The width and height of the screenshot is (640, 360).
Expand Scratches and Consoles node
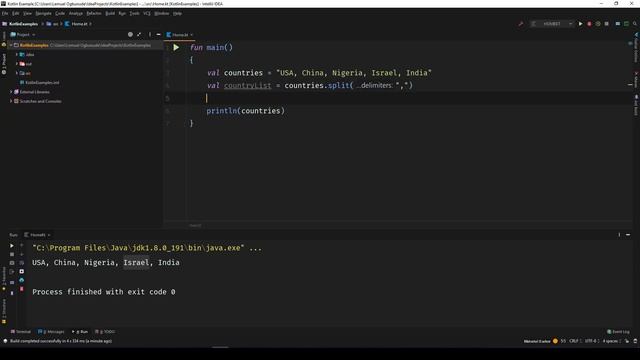pyautogui.click(x=11, y=101)
